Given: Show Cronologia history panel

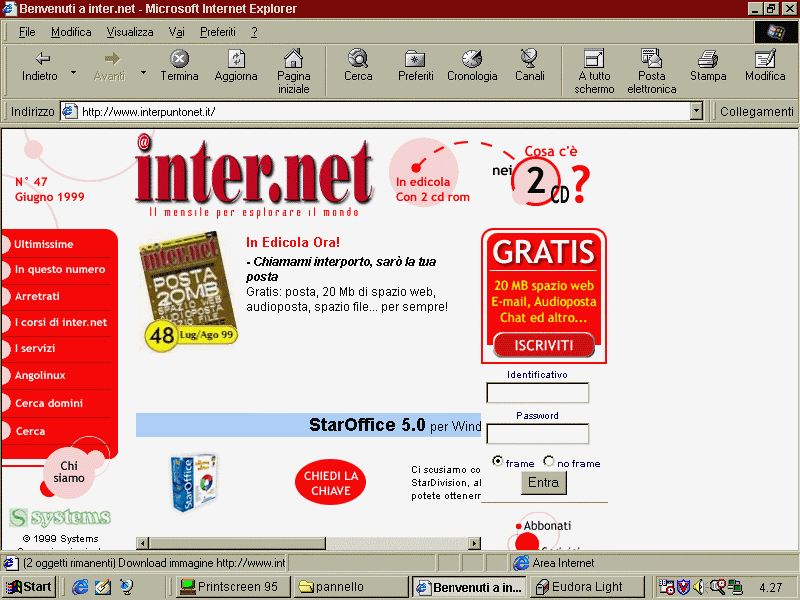Looking at the screenshot, I should click(x=472, y=66).
